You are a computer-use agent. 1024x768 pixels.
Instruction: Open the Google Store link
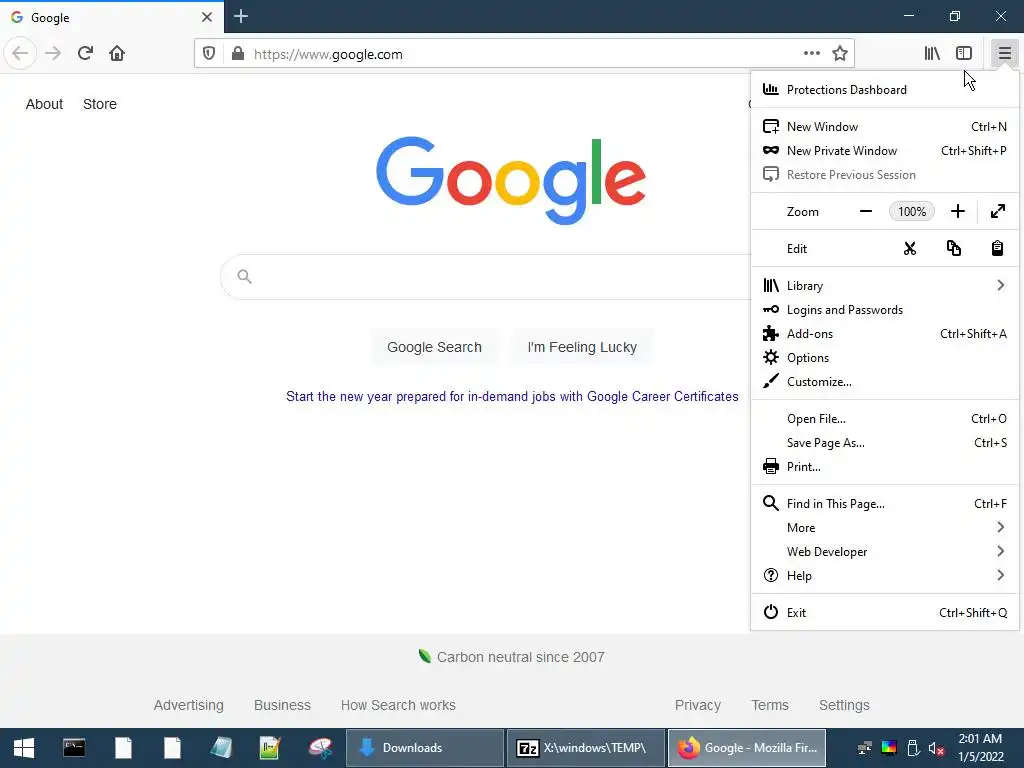click(100, 104)
